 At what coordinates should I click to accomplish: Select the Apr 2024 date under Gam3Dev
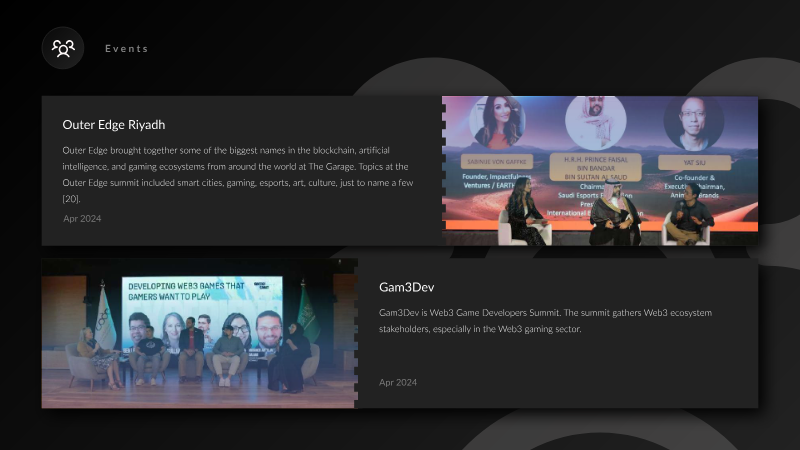click(398, 382)
